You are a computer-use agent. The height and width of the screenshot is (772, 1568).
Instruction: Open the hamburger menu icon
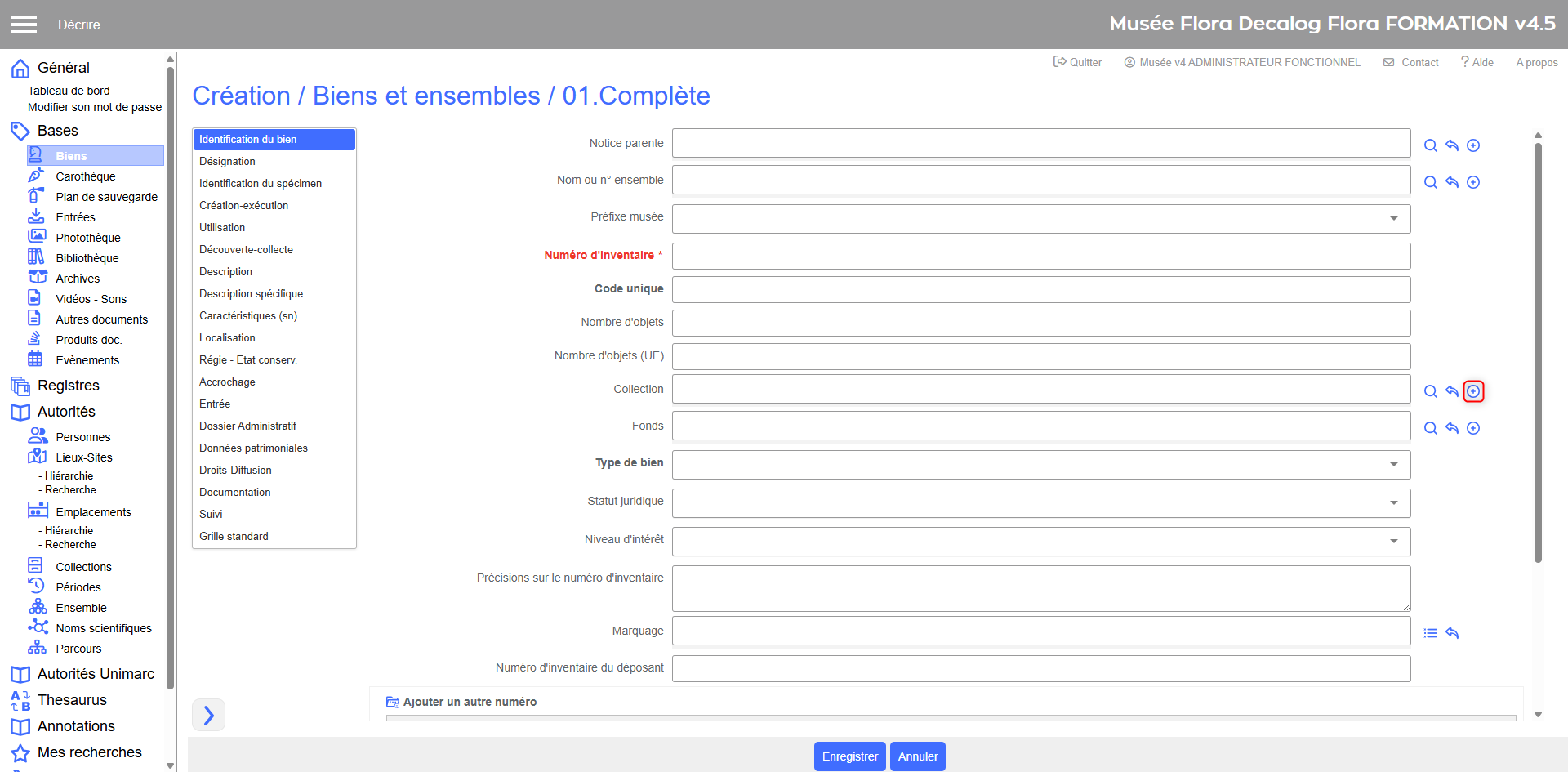tap(24, 25)
